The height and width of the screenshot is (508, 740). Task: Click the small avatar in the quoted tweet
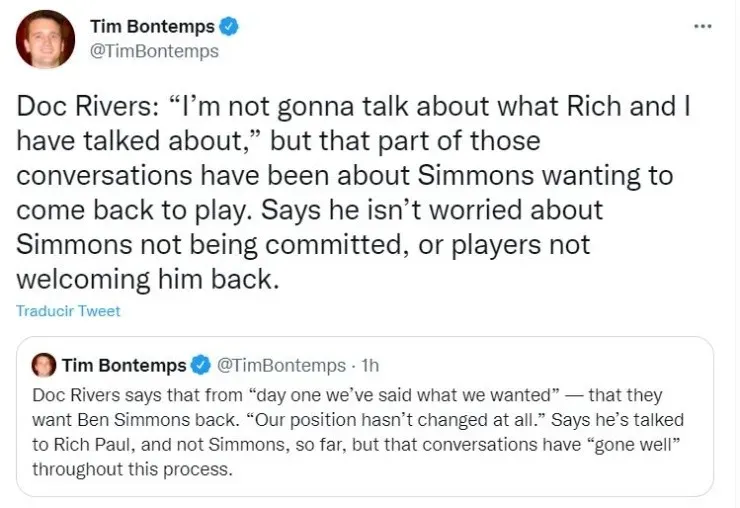click(x=44, y=365)
